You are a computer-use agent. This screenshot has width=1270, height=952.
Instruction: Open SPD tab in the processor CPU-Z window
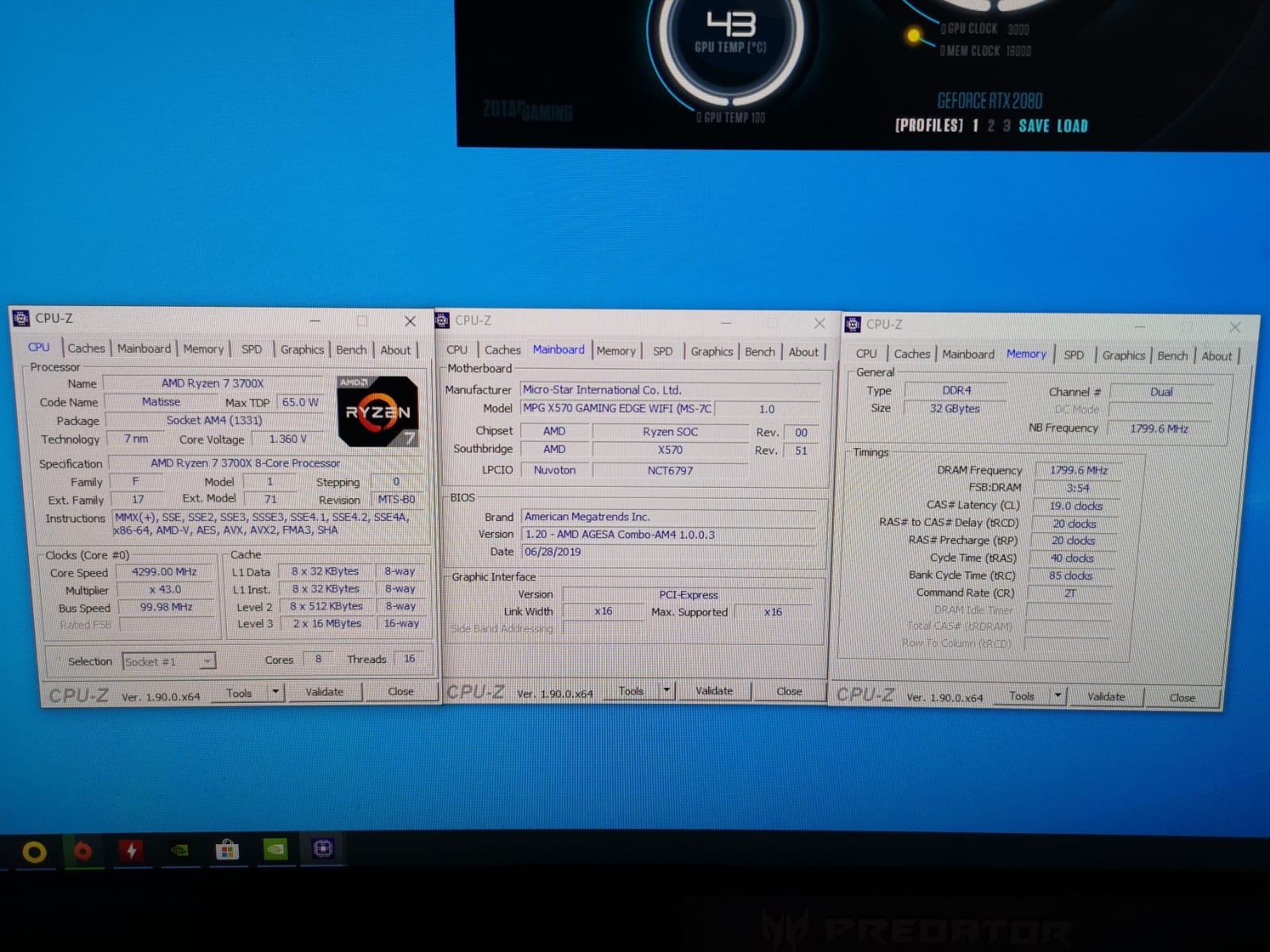(x=252, y=349)
